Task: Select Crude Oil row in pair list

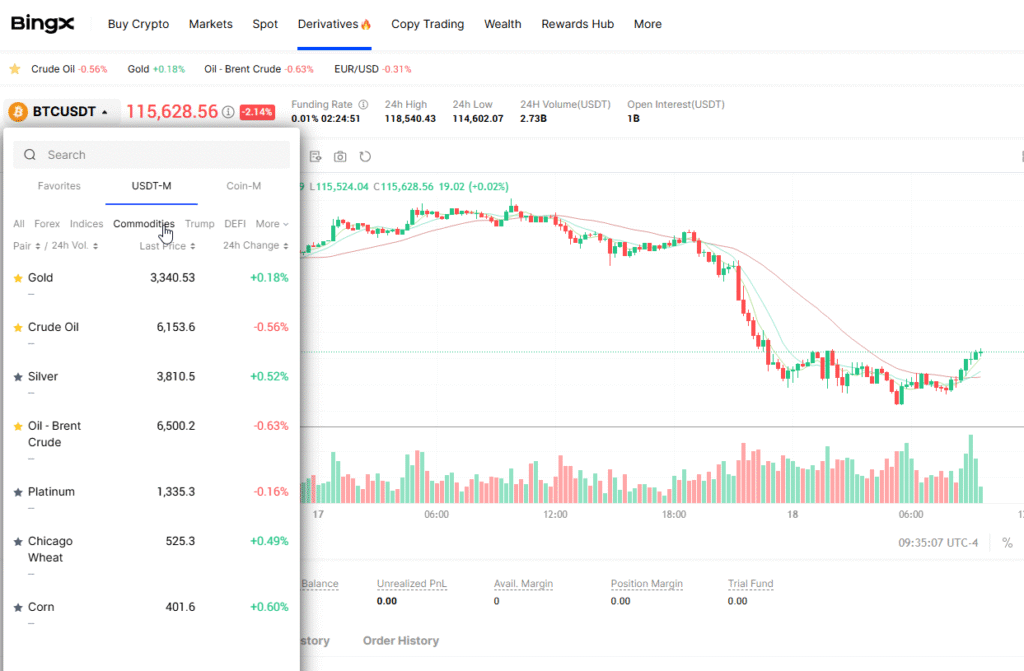Action: [x=151, y=334]
